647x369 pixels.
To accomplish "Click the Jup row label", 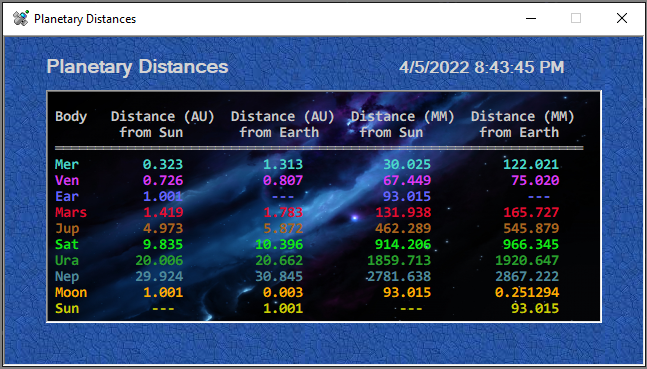I will click(67, 229).
